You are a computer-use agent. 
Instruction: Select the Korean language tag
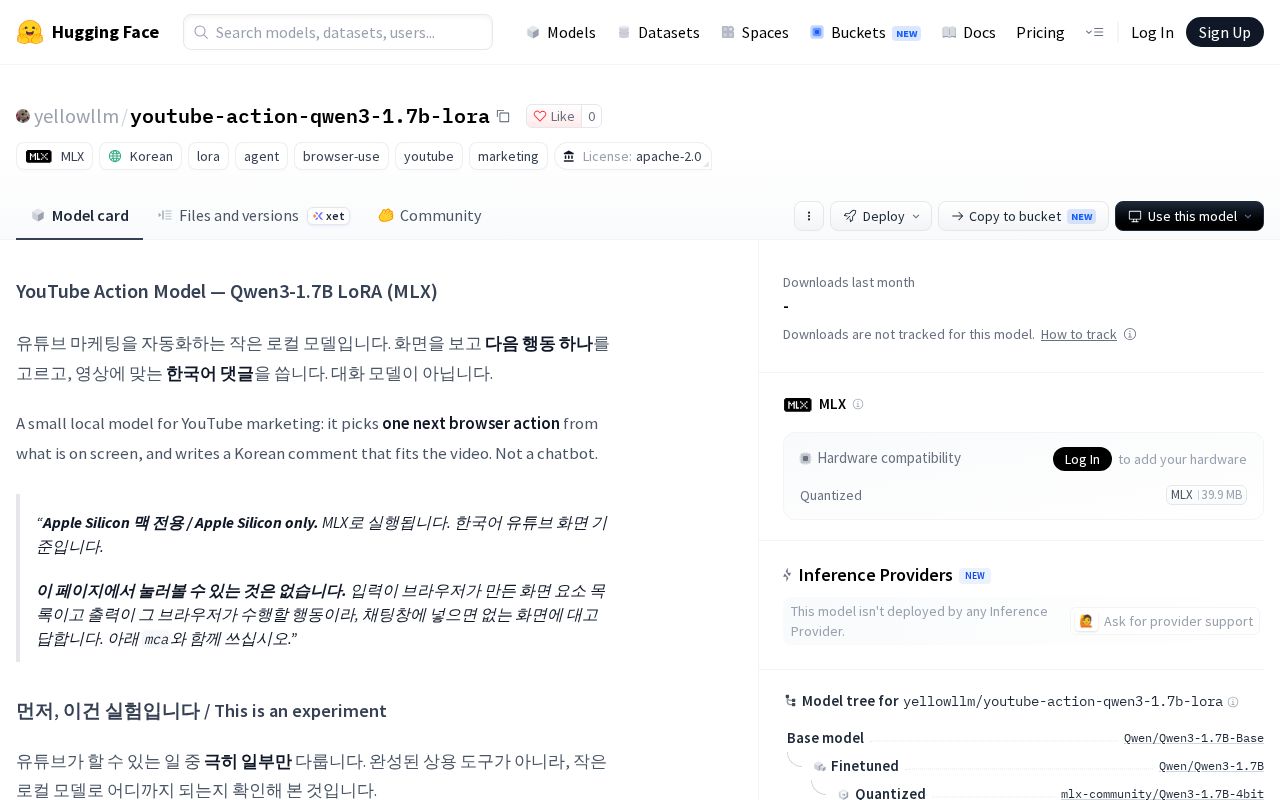141,156
